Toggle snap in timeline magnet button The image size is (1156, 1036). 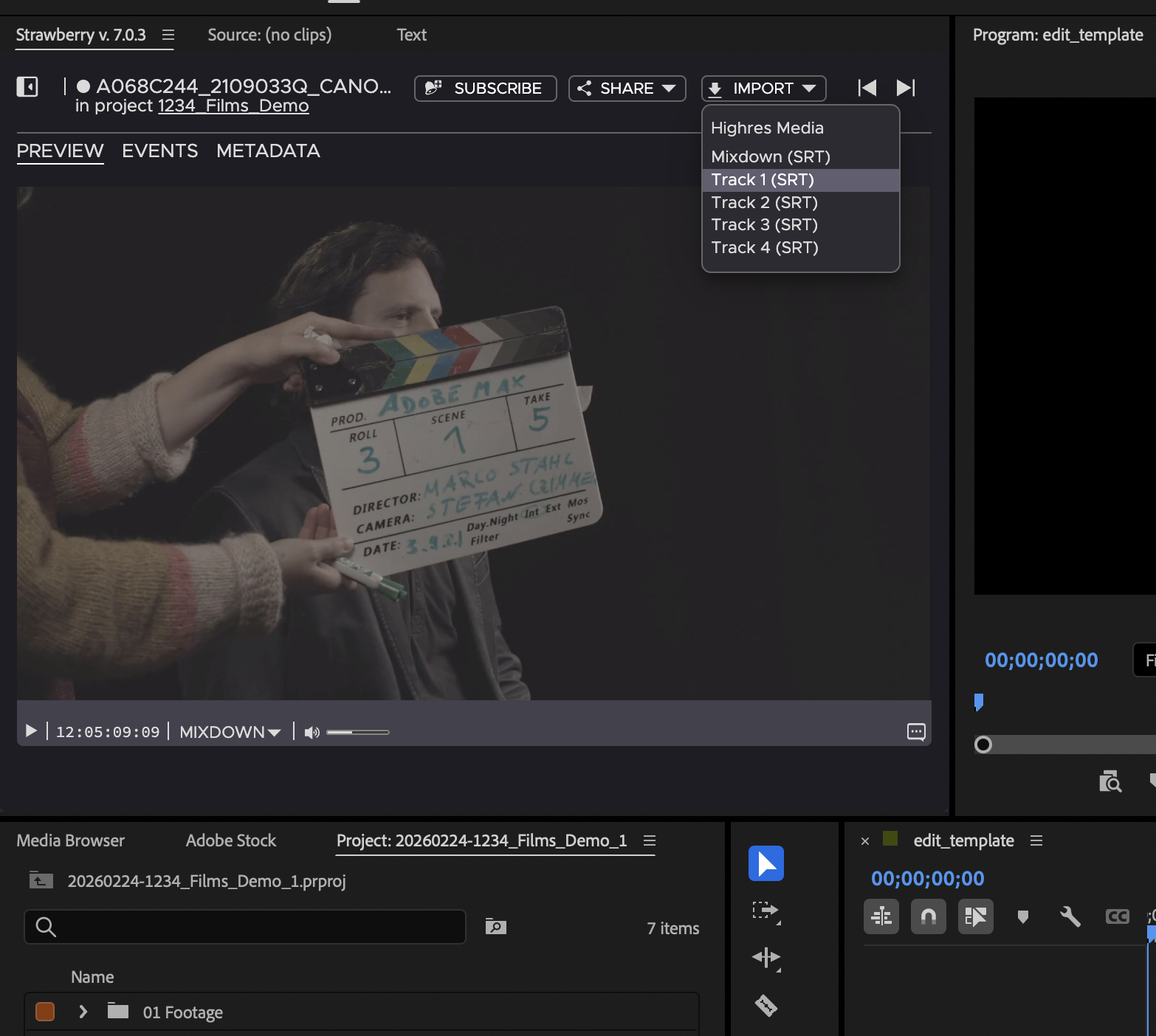click(928, 916)
